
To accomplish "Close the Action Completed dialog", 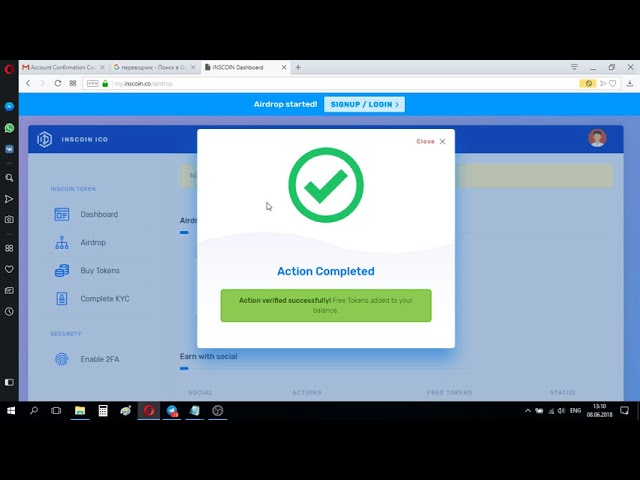I will click(431, 141).
